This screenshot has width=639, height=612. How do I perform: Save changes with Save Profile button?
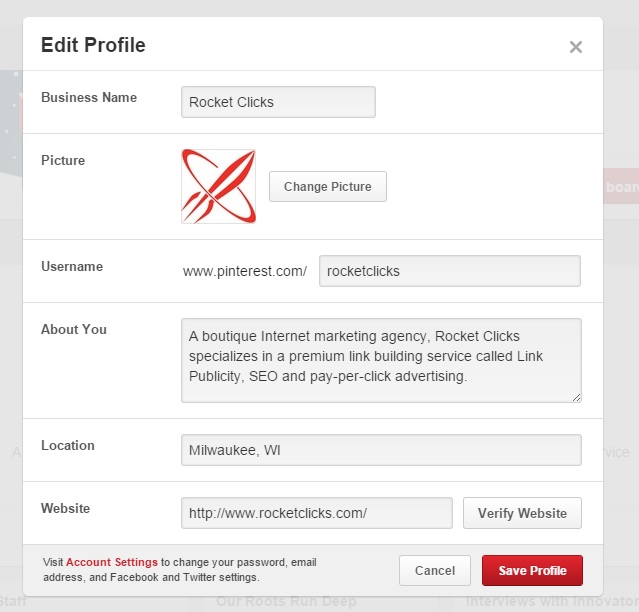pyautogui.click(x=532, y=570)
